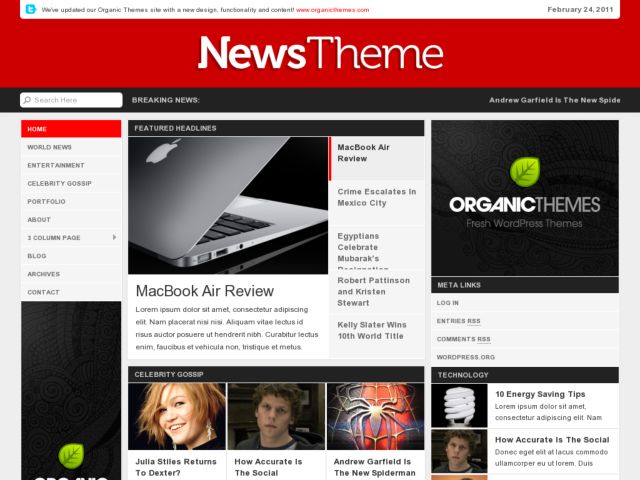Open the 3 Column Page menu item
This screenshot has width=640, height=480.
click(x=71, y=238)
